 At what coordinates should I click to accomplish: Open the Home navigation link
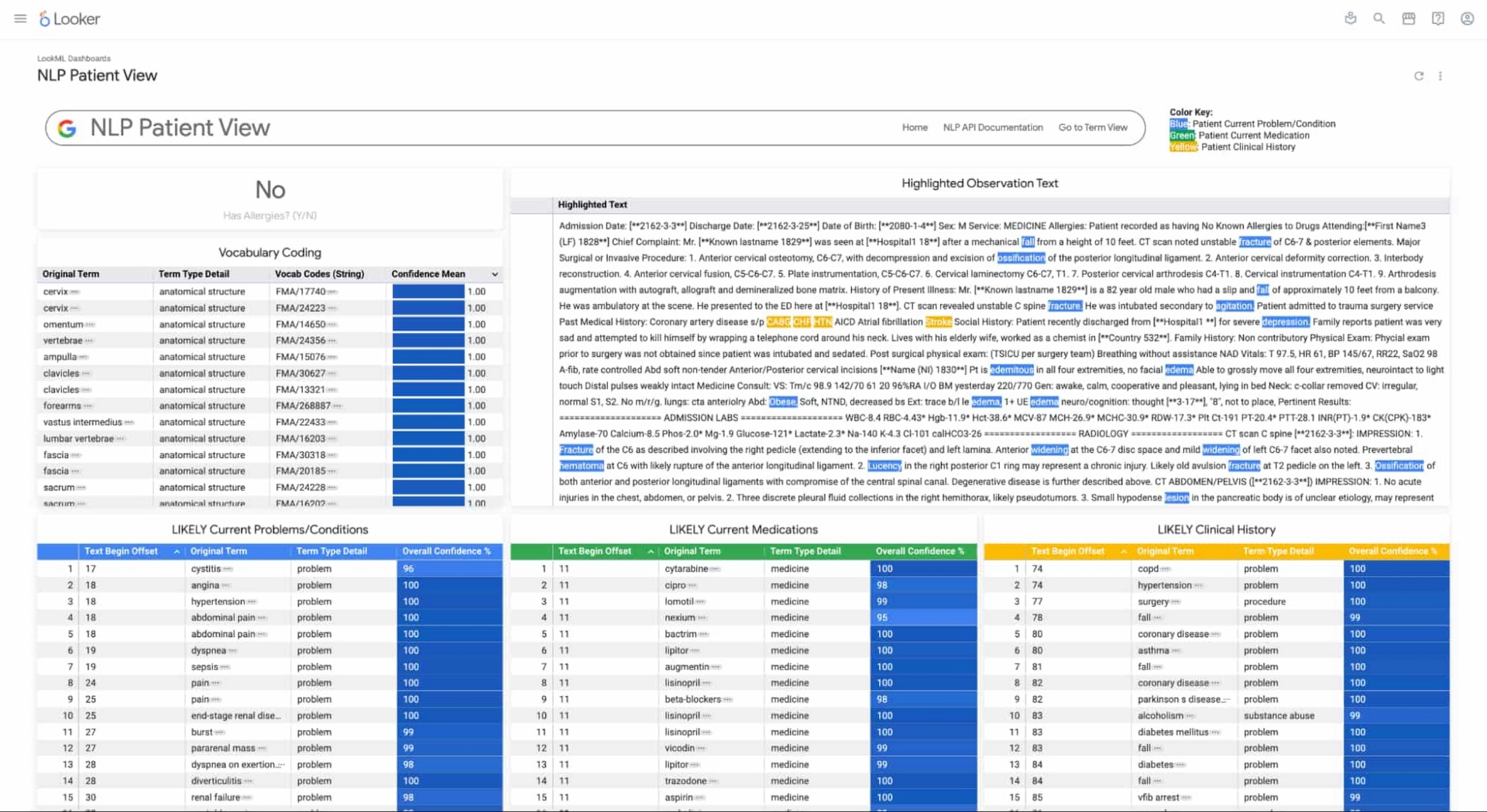(x=914, y=128)
